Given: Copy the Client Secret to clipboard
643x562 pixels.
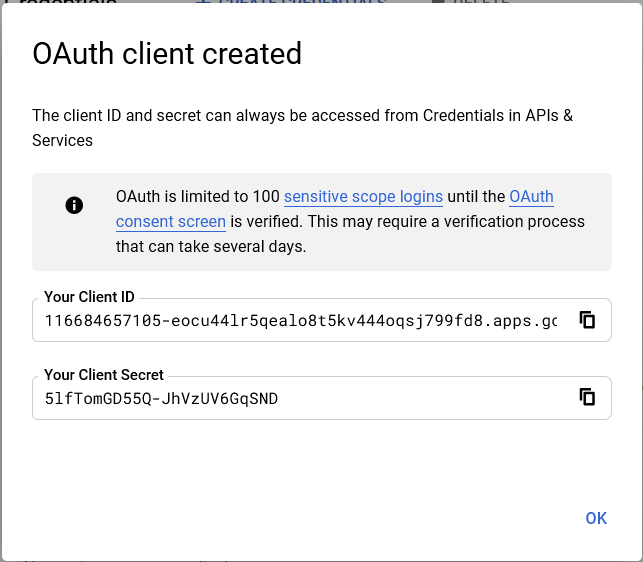Looking at the screenshot, I should tap(588, 398).
